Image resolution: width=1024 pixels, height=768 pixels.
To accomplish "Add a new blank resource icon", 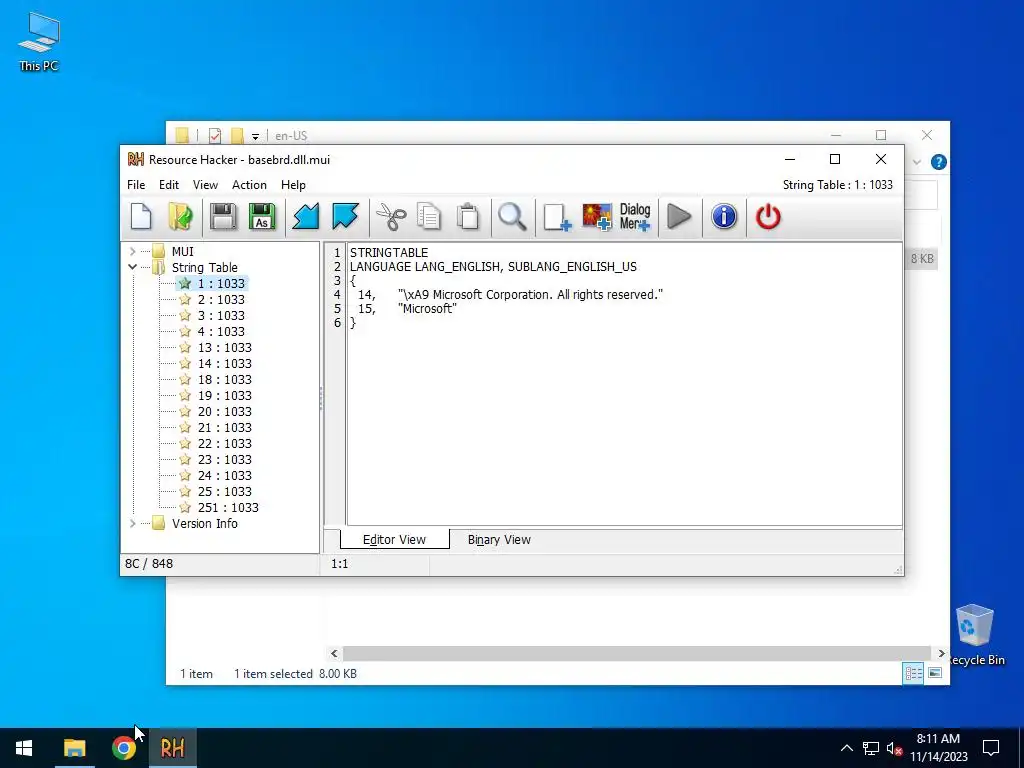I will point(556,217).
